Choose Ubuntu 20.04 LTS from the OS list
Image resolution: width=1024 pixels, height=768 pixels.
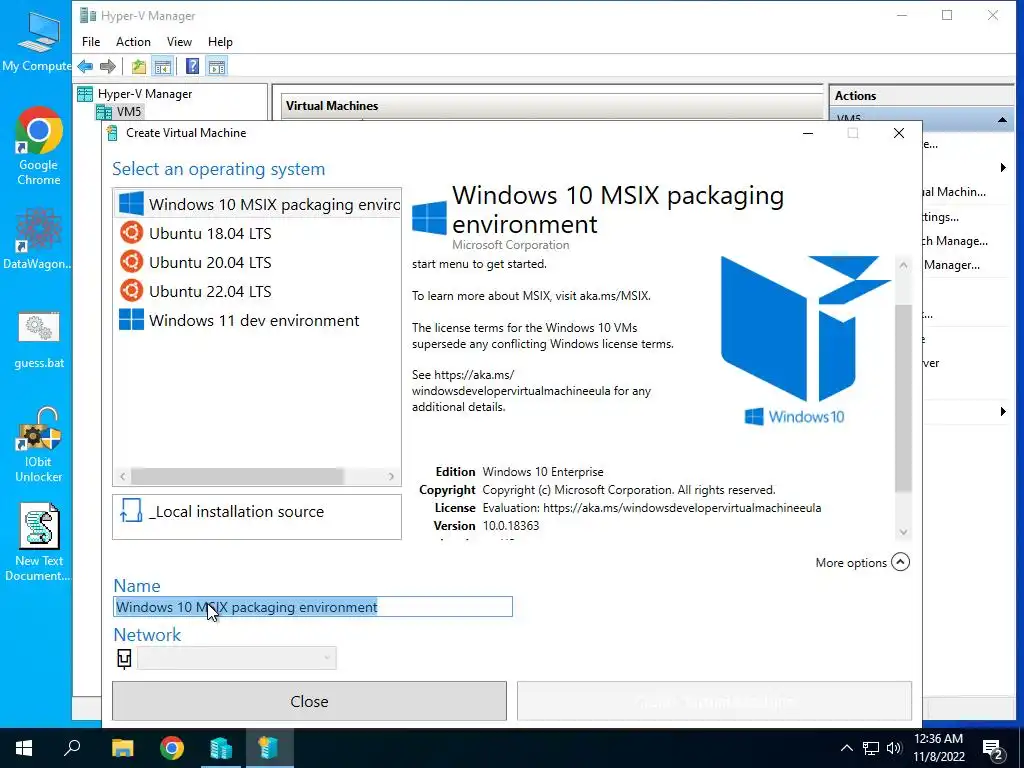tap(257, 263)
